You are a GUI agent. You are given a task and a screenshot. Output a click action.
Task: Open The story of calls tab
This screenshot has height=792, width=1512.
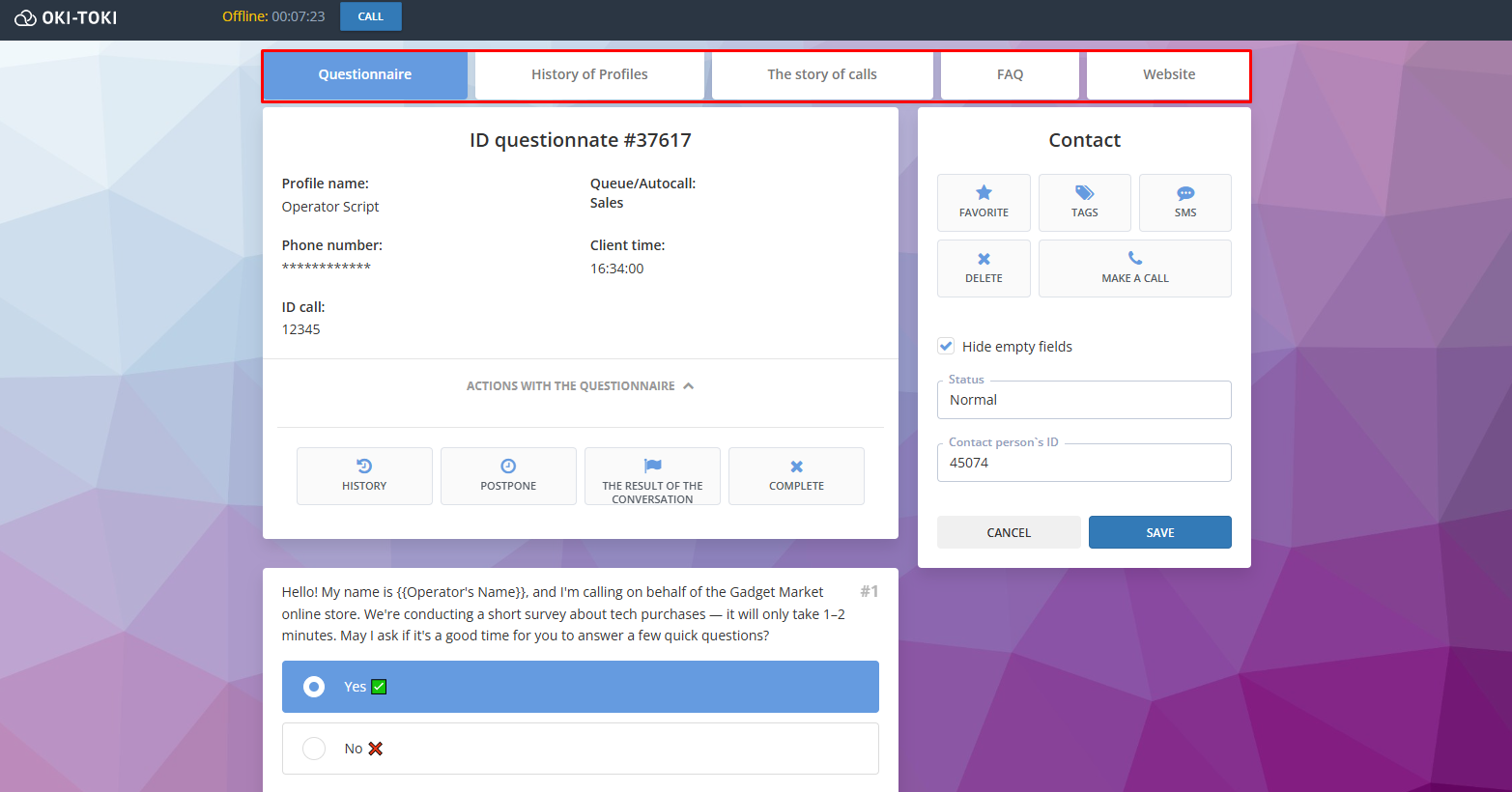point(822,74)
